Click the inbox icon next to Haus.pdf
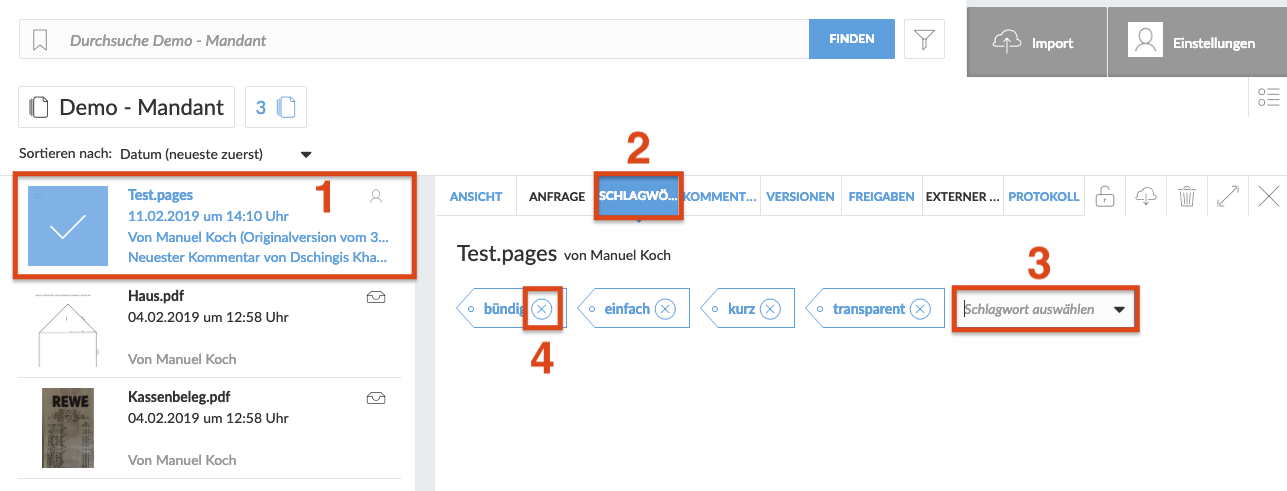The width and height of the screenshot is (1287, 491). tap(376, 296)
